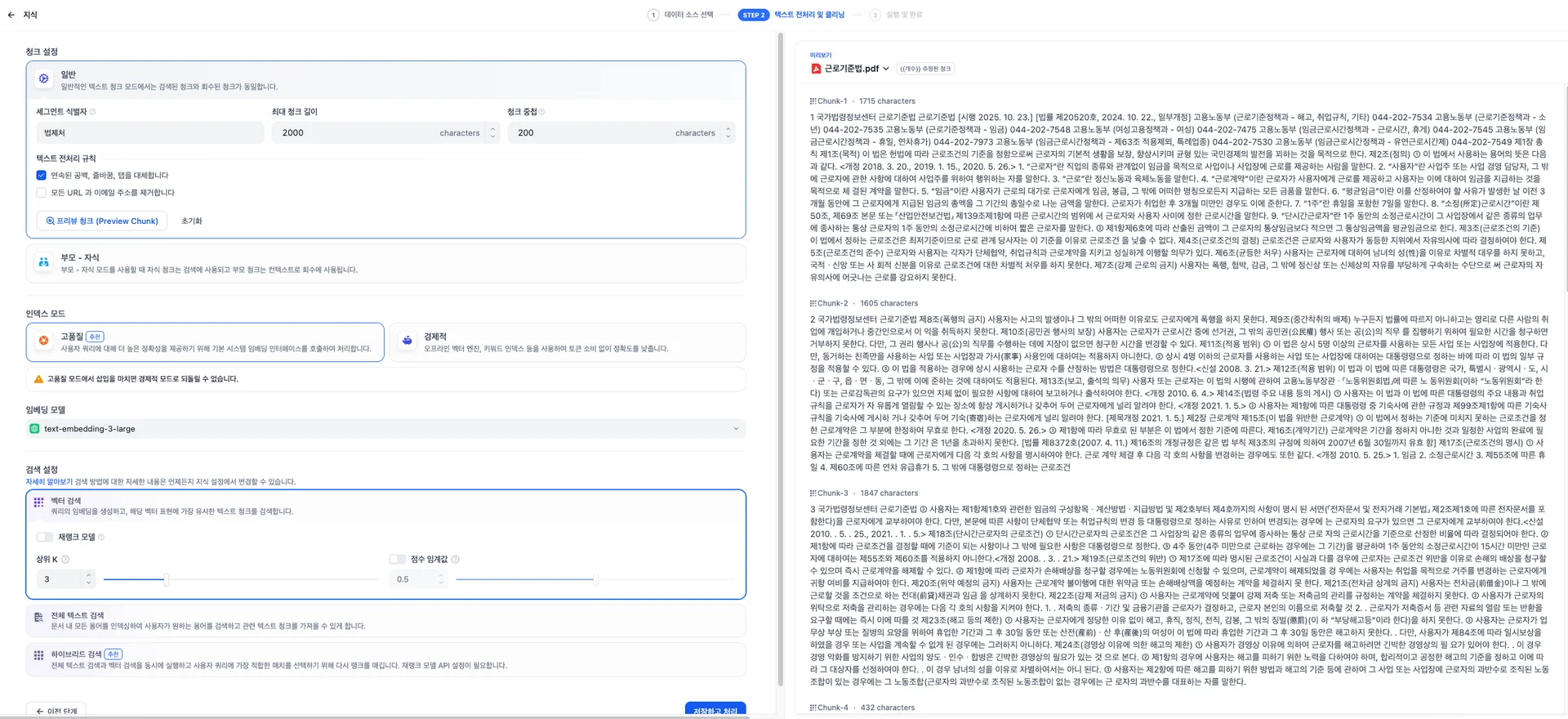Click the green OpenAI icon beside text-embedding-3-large
This screenshot has width=1568, height=719.
(34, 429)
